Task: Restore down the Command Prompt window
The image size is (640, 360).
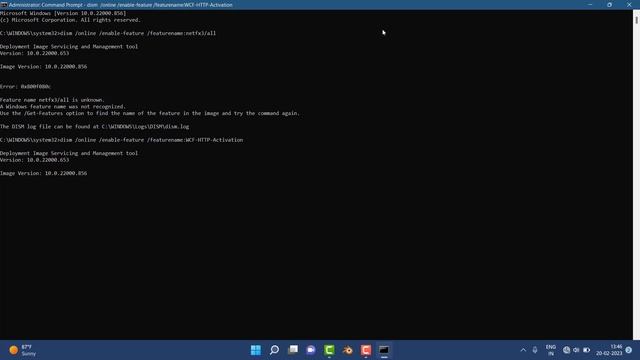Action: point(609,4)
